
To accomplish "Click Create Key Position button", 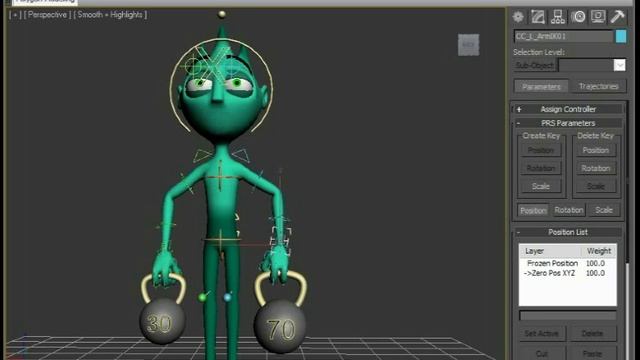I will 540,150.
